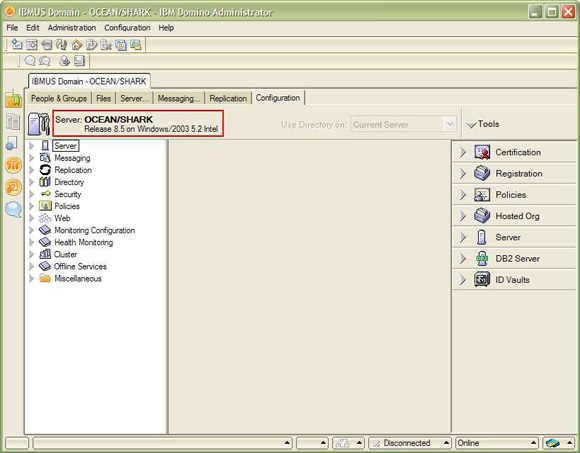Expand the Web tree node

[x=32, y=218]
